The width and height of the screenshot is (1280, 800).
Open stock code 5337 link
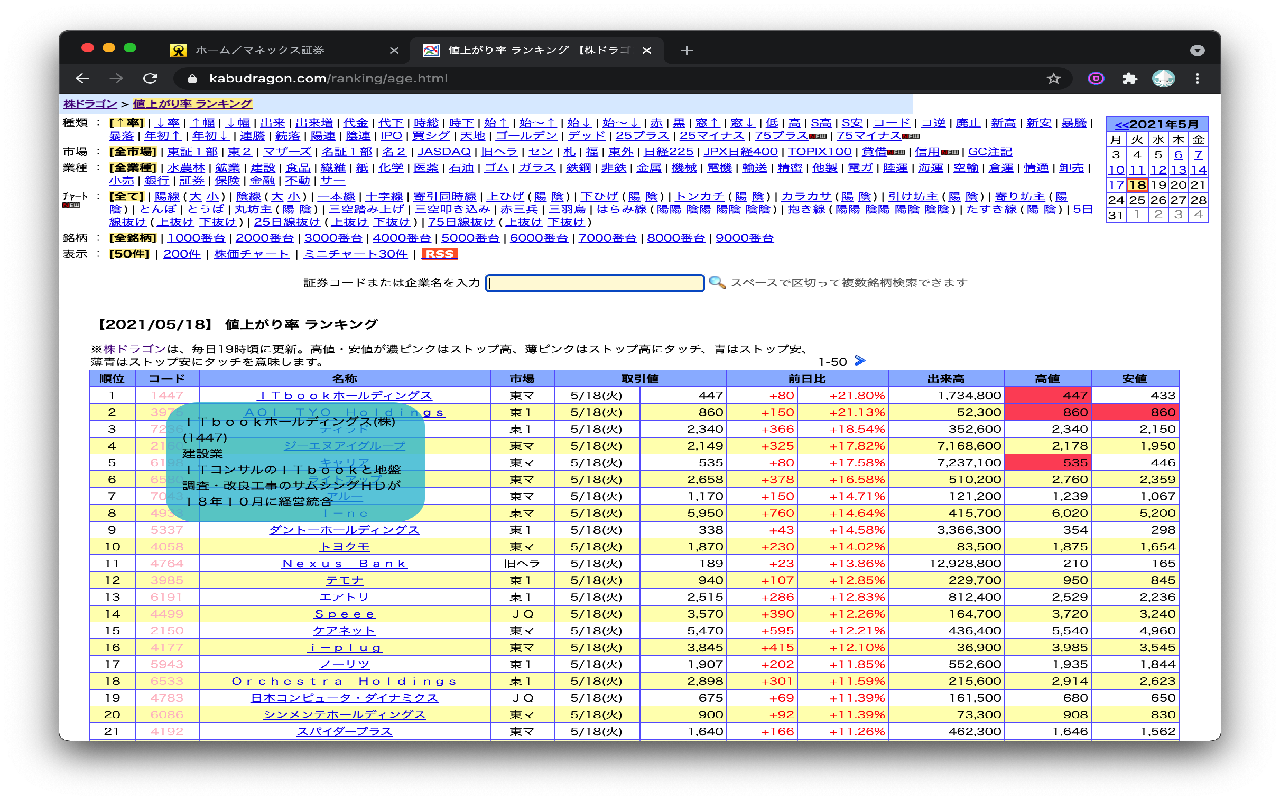pos(167,529)
